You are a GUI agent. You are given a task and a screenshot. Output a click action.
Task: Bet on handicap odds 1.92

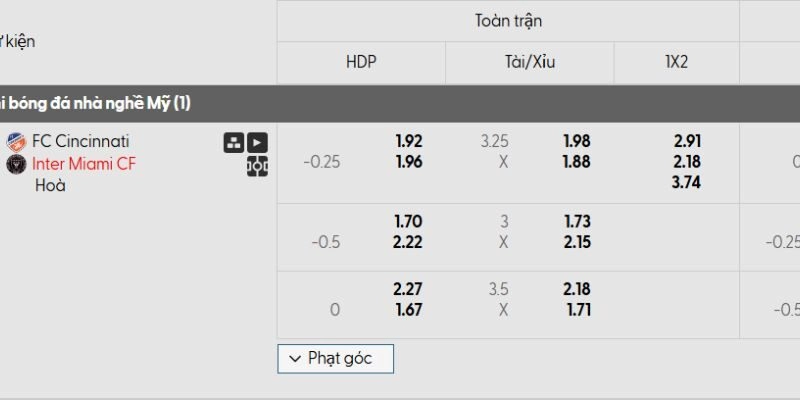(409, 141)
